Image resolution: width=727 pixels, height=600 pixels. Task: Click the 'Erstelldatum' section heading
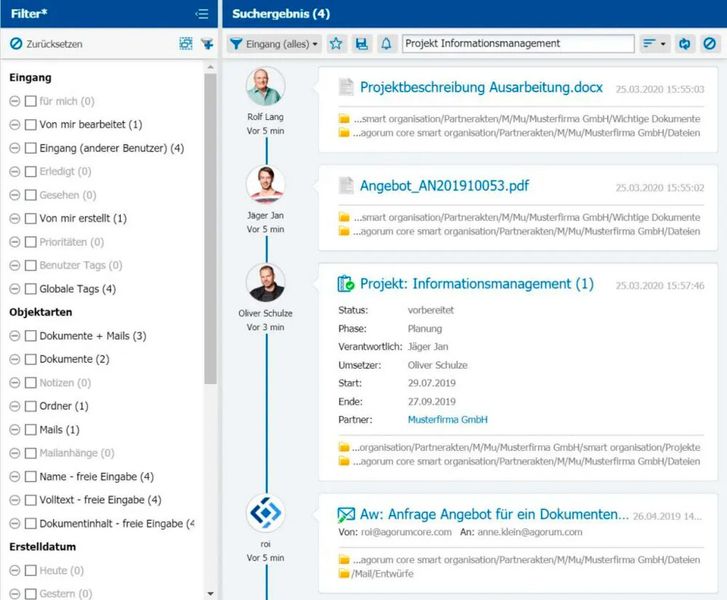click(43, 547)
